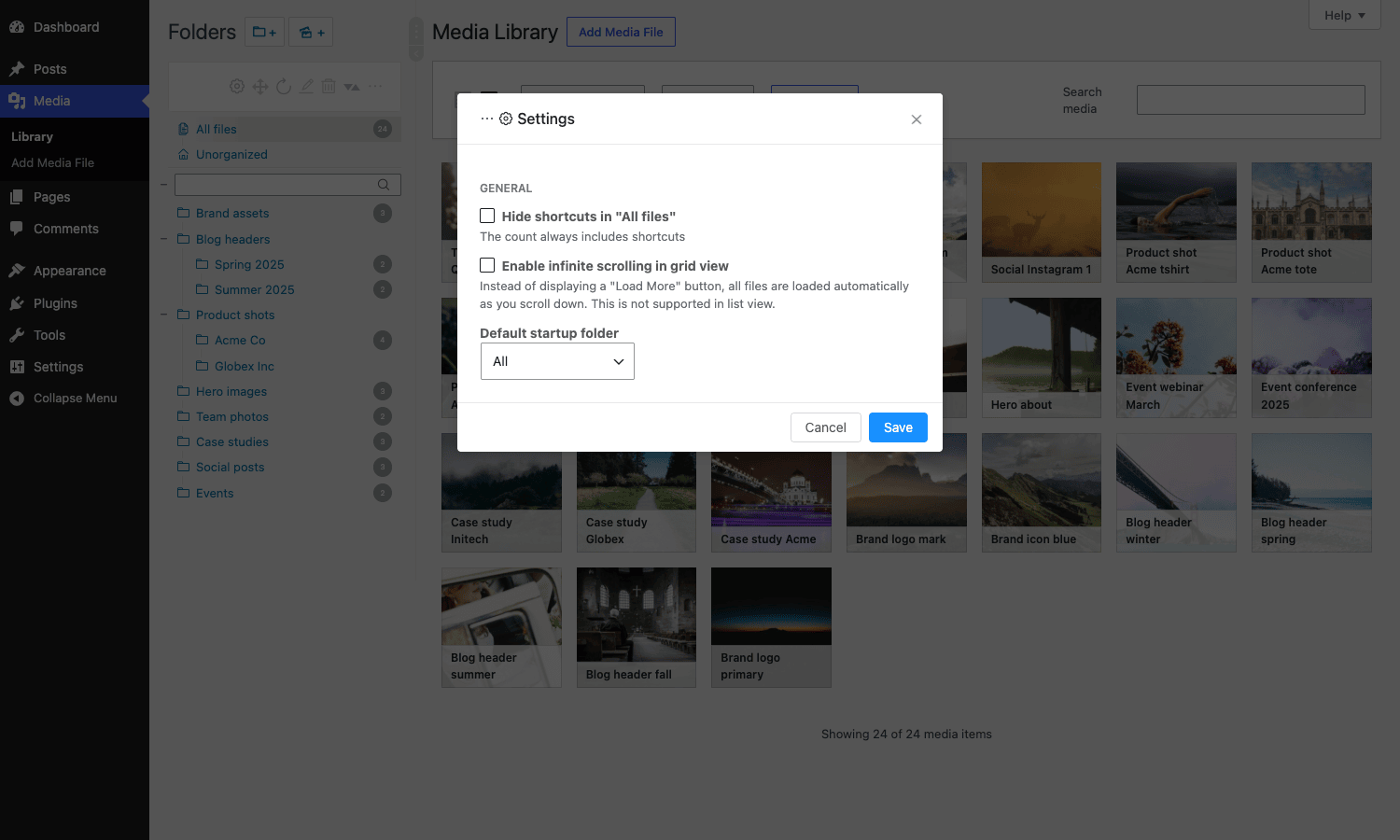Open Media in the admin sidebar
The height and width of the screenshot is (840, 1400).
(75, 101)
